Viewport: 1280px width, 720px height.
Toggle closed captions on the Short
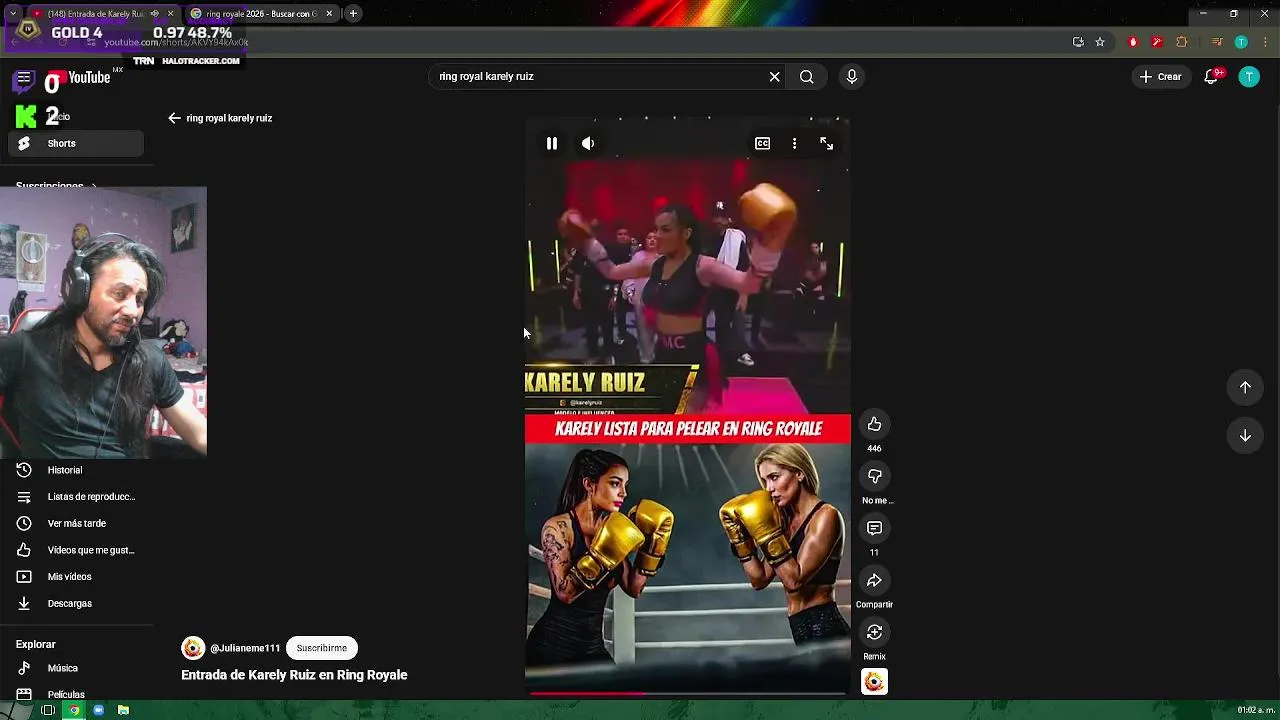click(762, 143)
